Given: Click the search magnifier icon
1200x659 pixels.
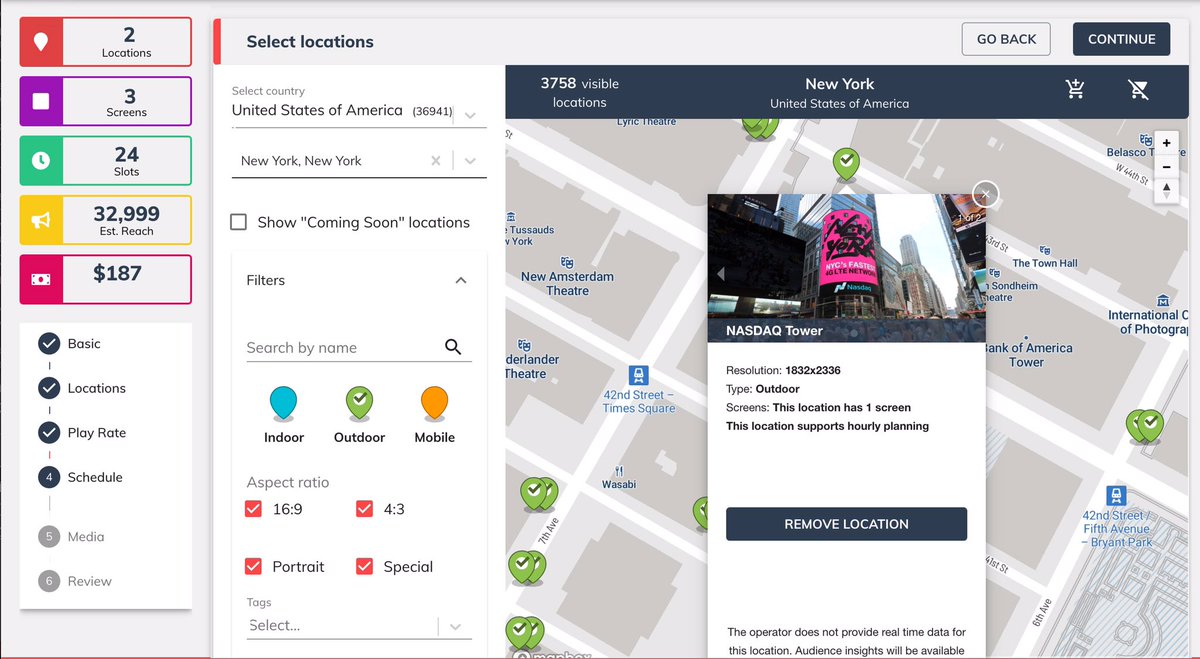Looking at the screenshot, I should 453,347.
